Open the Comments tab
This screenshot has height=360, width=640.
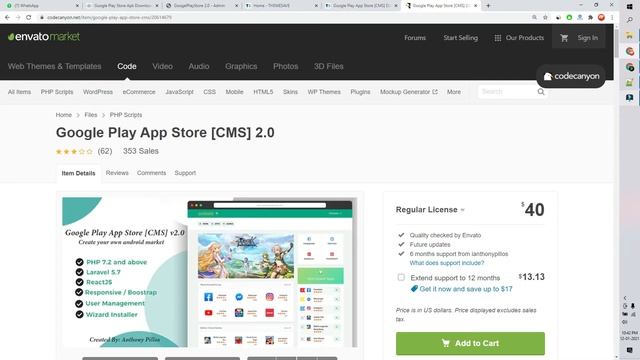click(x=151, y=173)
